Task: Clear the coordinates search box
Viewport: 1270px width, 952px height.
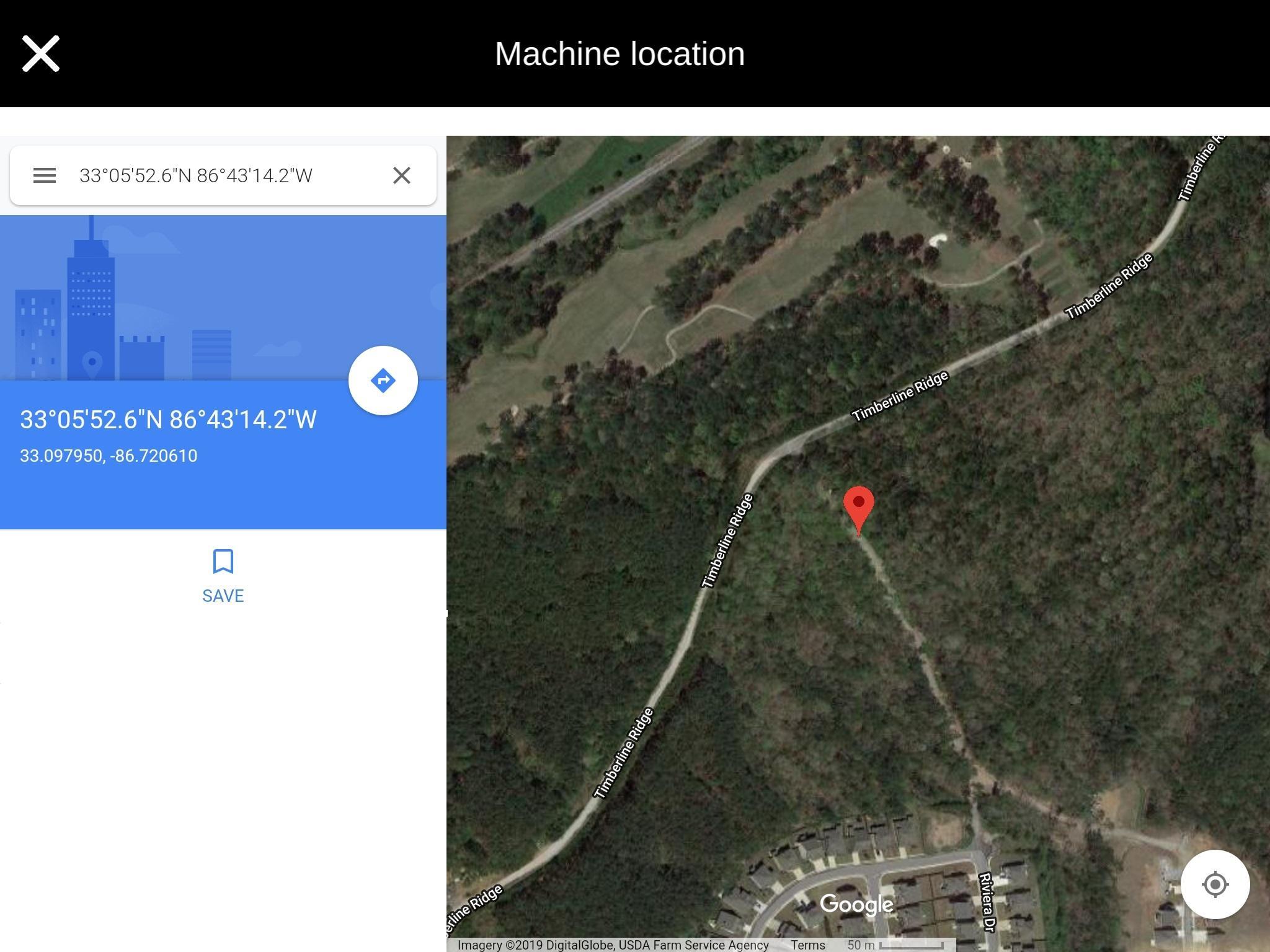Action: [x=402, y=175]
